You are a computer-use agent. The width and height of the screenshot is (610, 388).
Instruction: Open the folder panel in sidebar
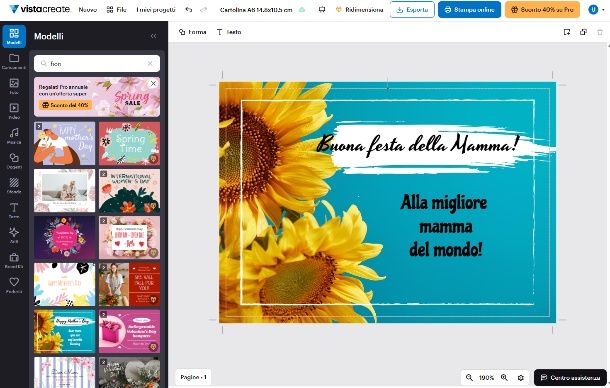point(14,61)
